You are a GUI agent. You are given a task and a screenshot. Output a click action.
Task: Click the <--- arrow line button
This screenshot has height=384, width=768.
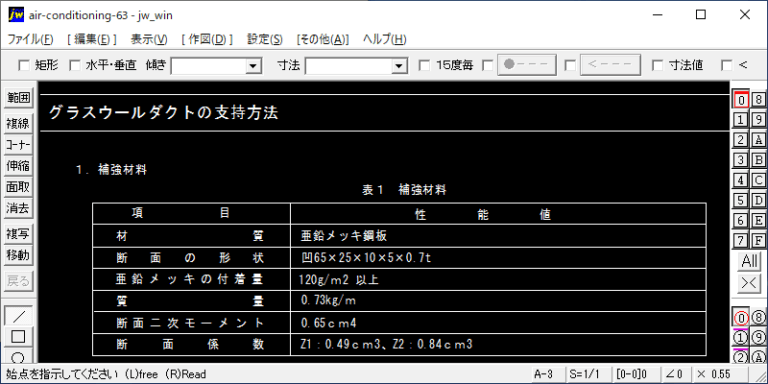tap(610, 65)
